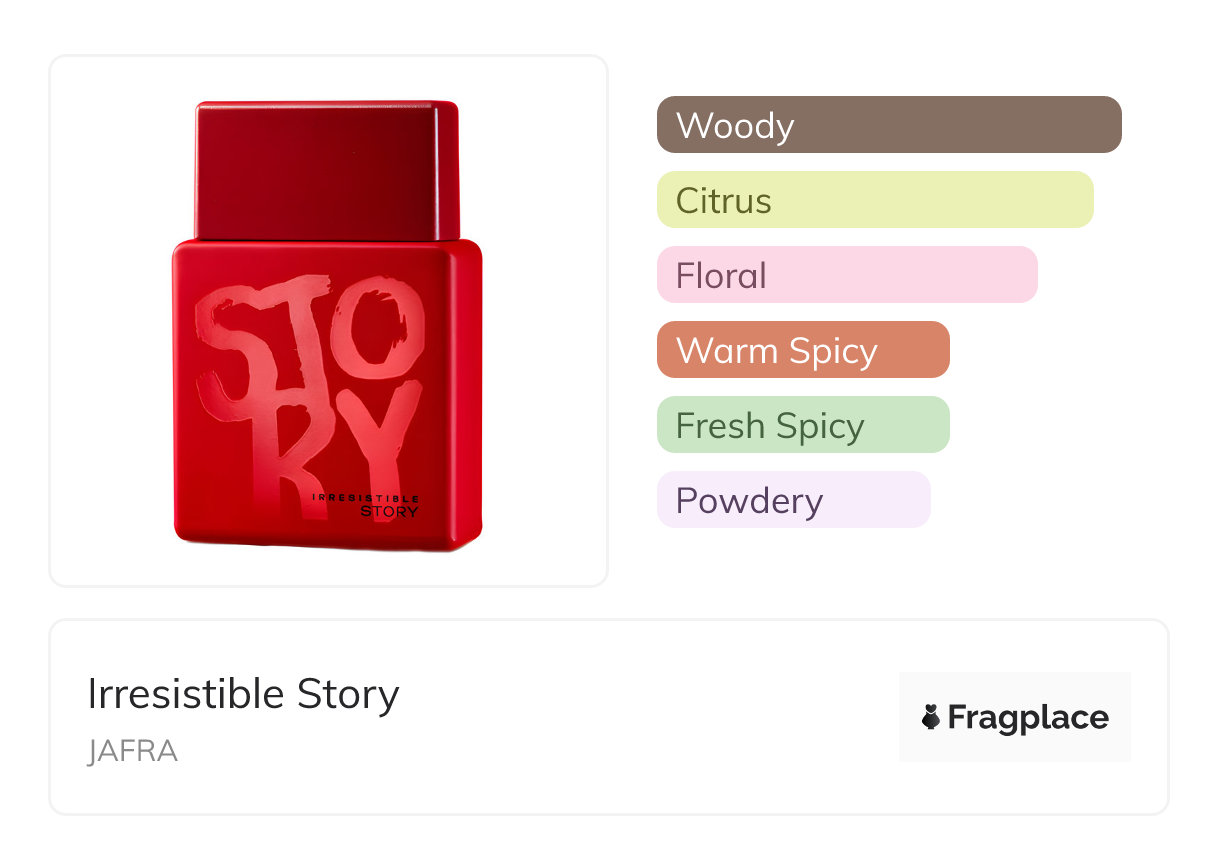
Task: Open the Irresistible Story title link
Action: (243, 694)
